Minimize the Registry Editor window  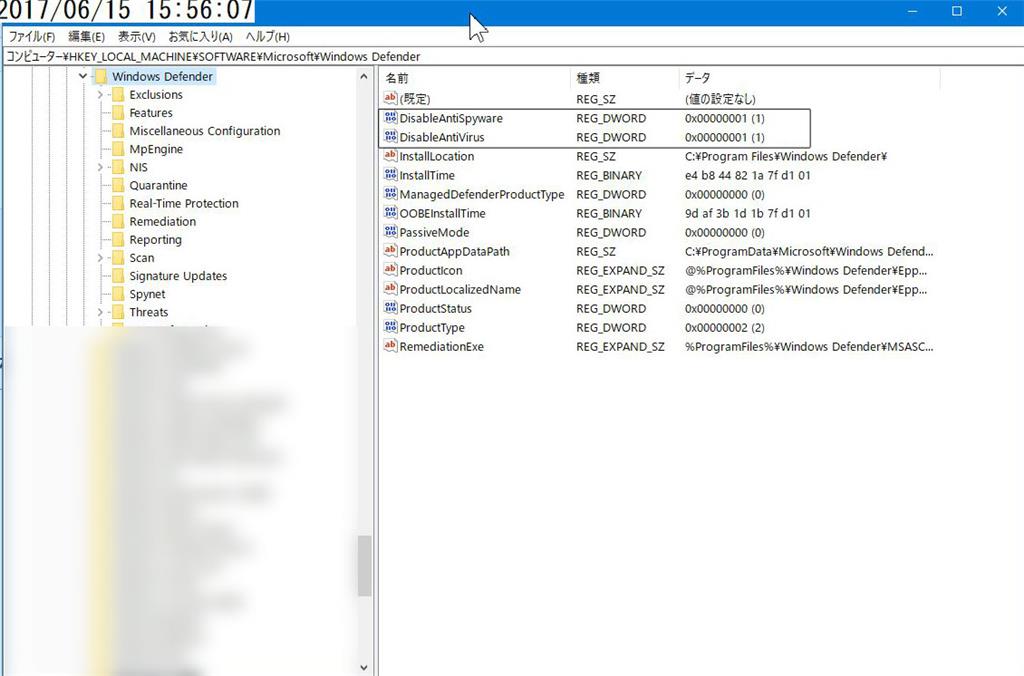click(912, 11)
